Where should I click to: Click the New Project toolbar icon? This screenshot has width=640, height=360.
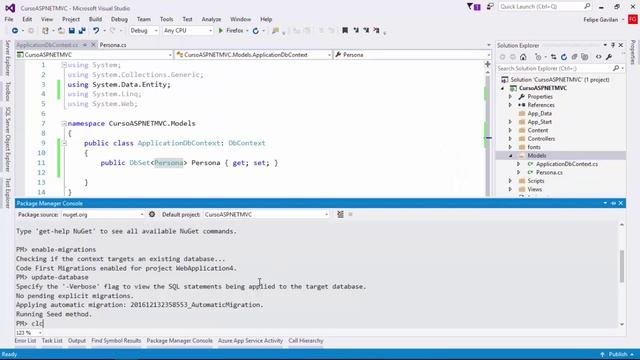(x=45, y=31)
